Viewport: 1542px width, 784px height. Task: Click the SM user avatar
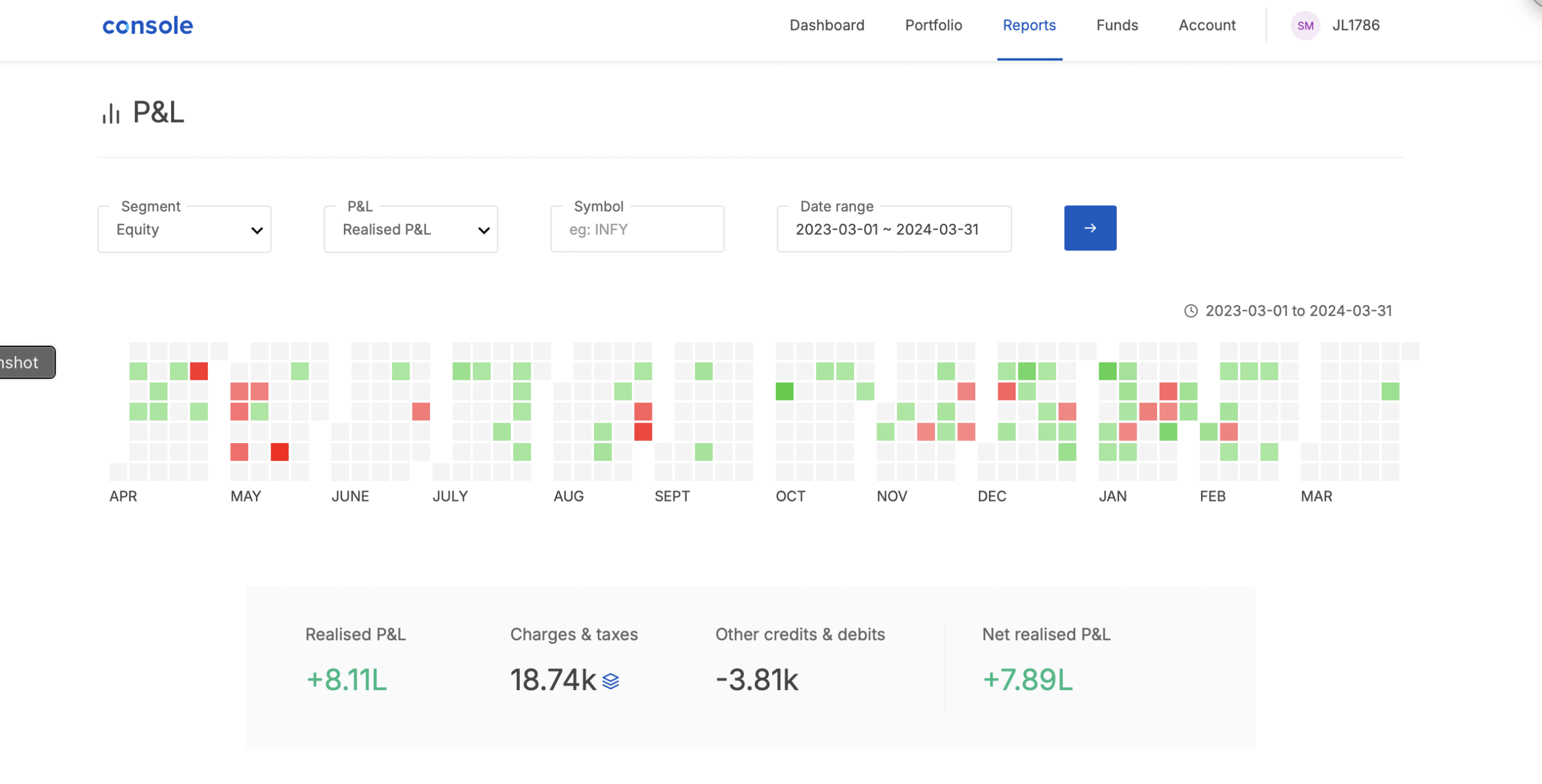click(x=1305, y=26)
